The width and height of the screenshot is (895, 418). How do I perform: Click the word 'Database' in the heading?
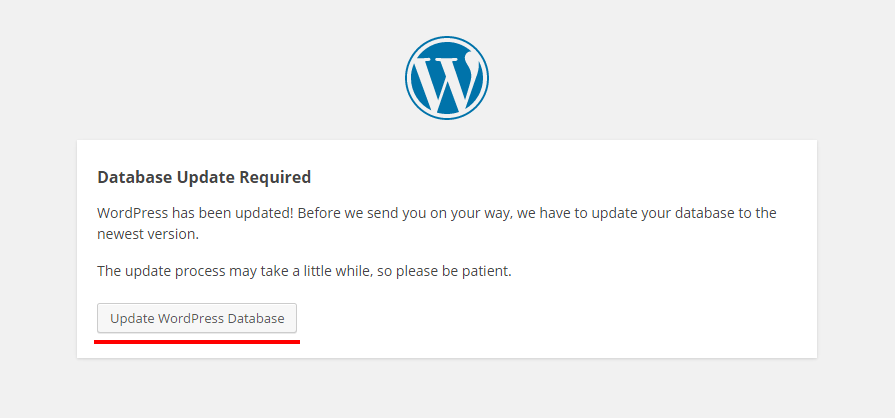click(135, 178)
